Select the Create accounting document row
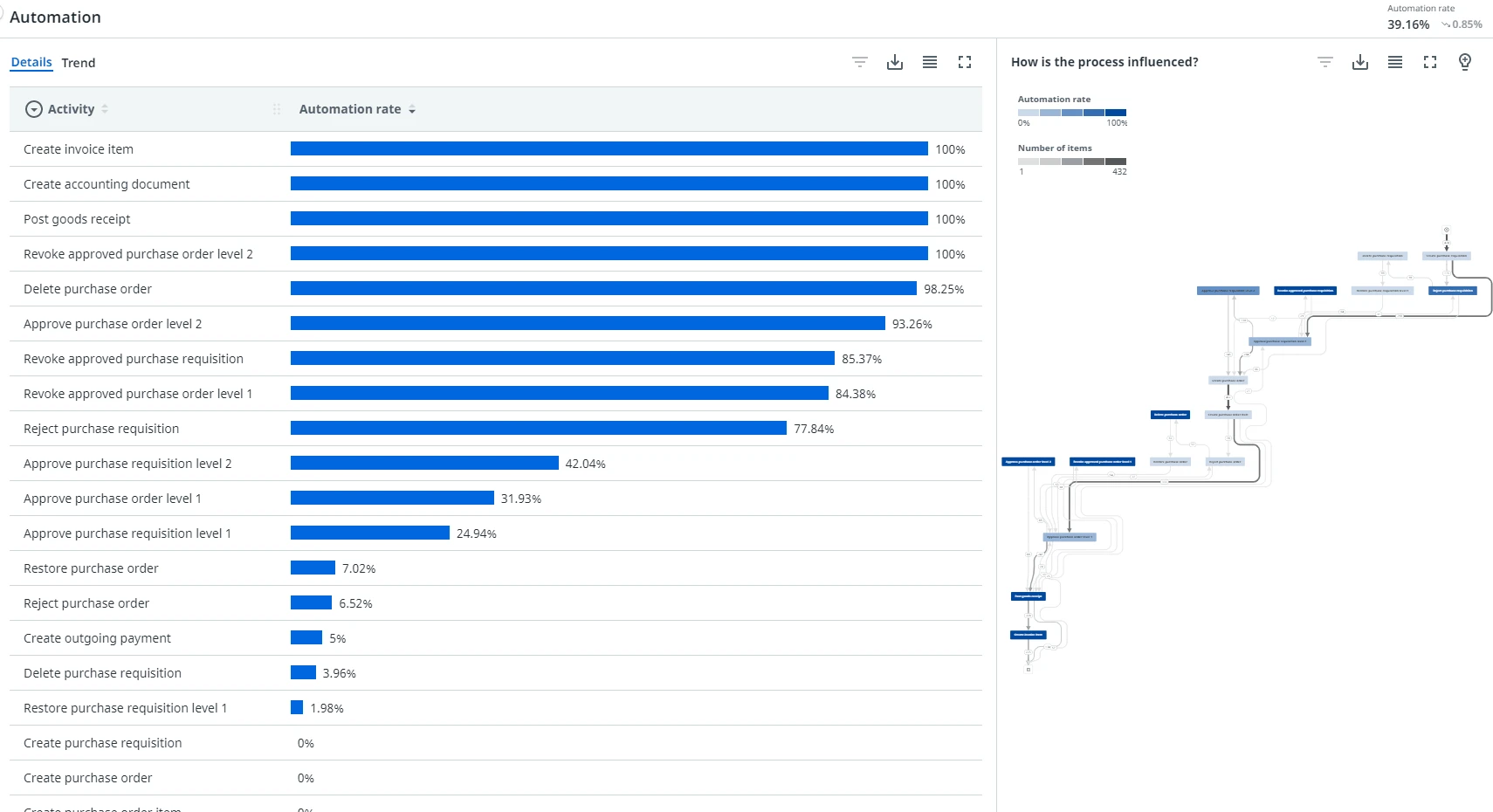 click(496, 184)
